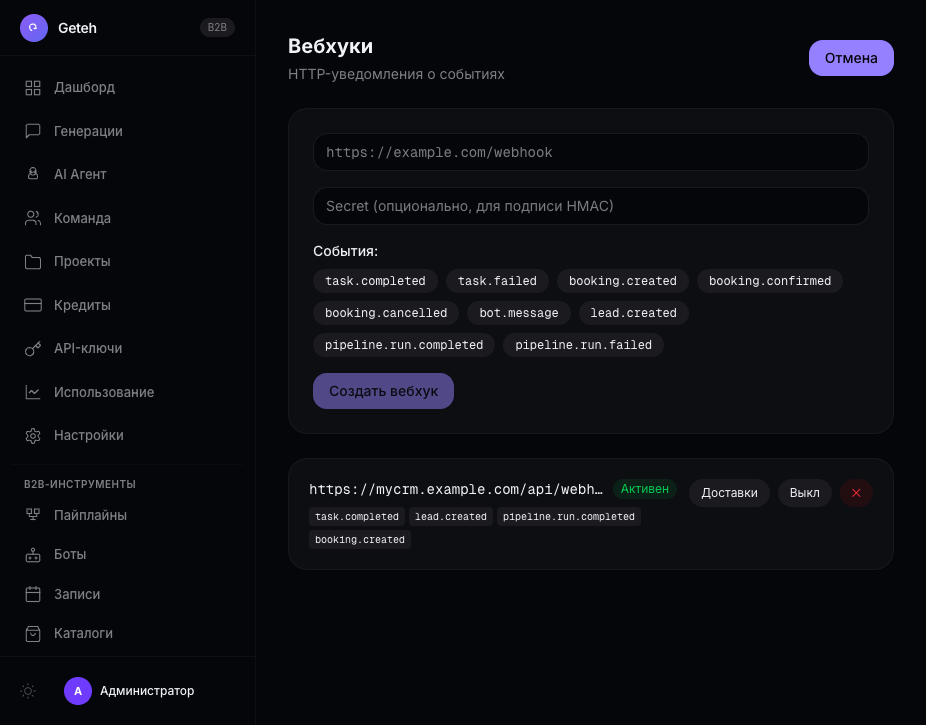Open the Записи menu item
The height and width of the screenshot is (725, 926).
[77, 594]
